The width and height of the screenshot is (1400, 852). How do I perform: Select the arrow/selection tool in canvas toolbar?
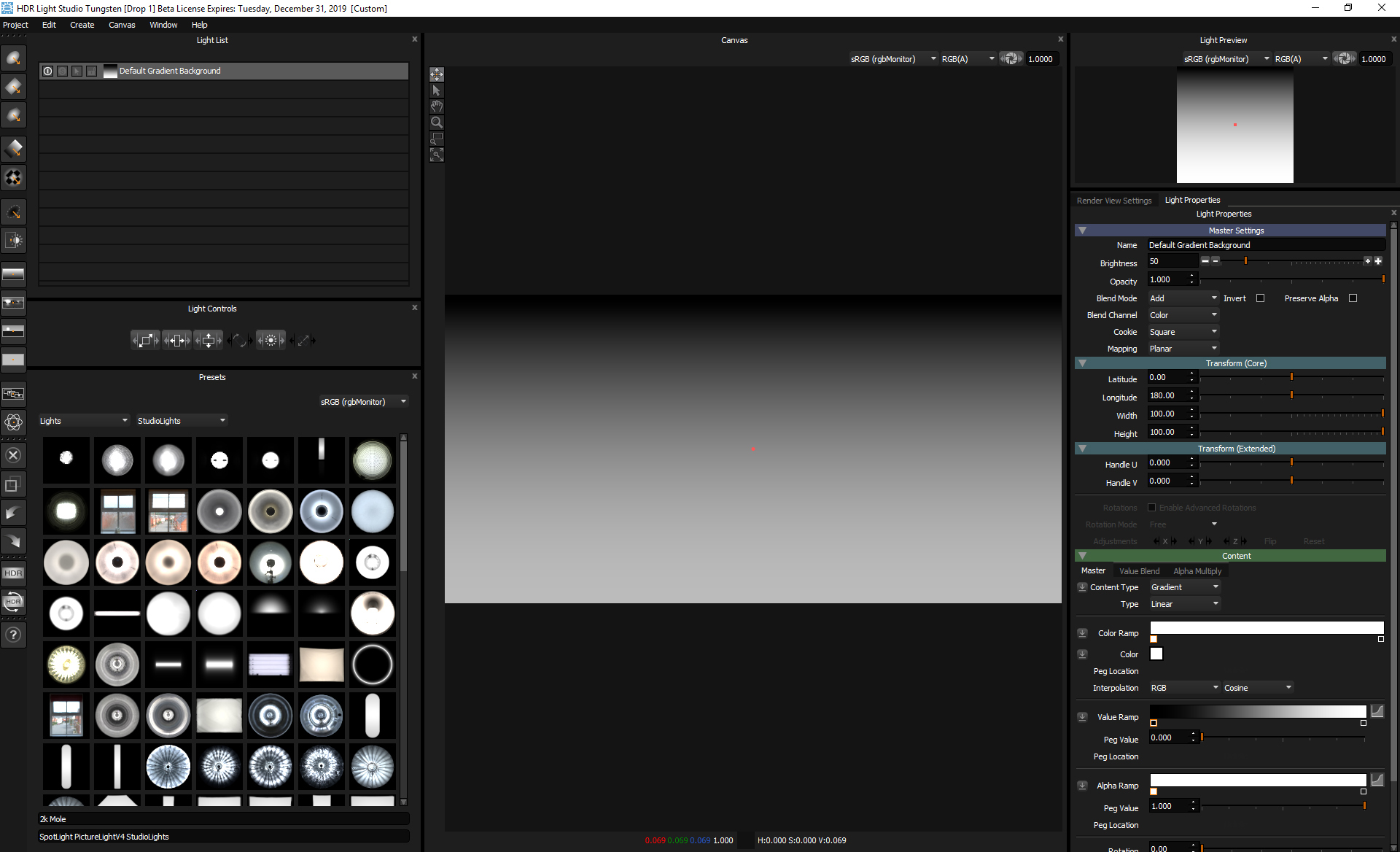click(437, 90)
